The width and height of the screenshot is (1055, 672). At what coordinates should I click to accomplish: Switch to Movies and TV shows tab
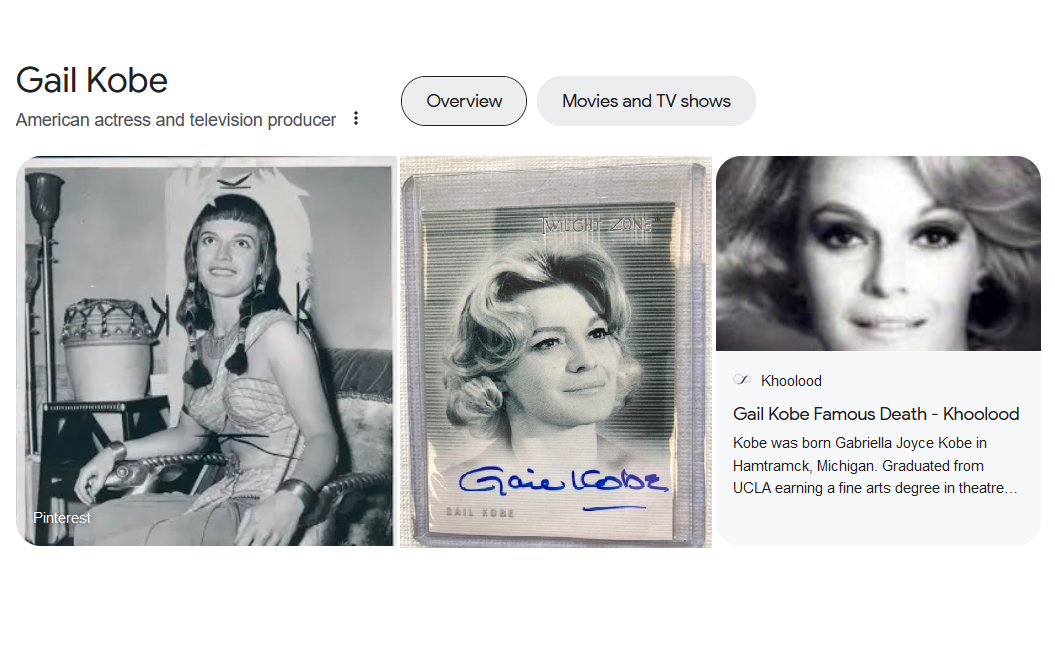[x=646, y=101]
